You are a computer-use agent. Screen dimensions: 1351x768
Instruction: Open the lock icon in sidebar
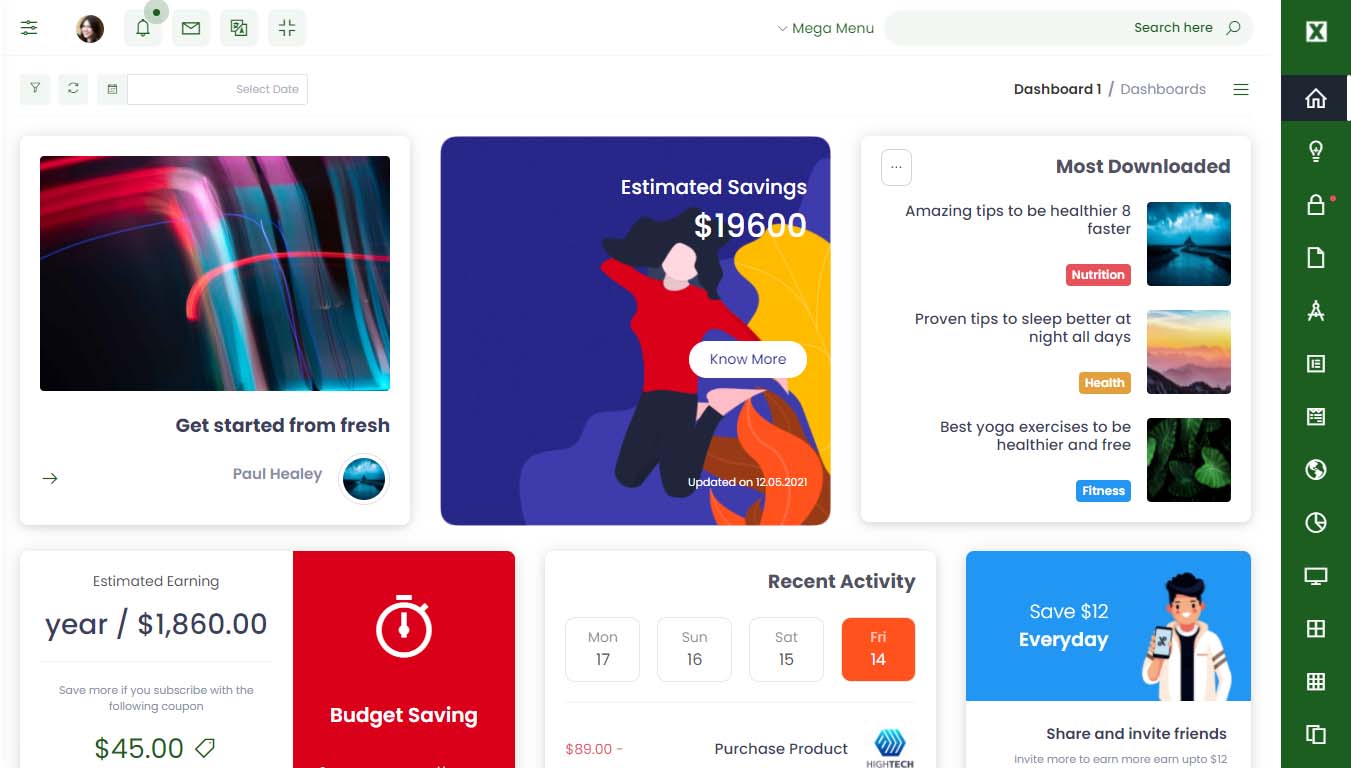1316,205
